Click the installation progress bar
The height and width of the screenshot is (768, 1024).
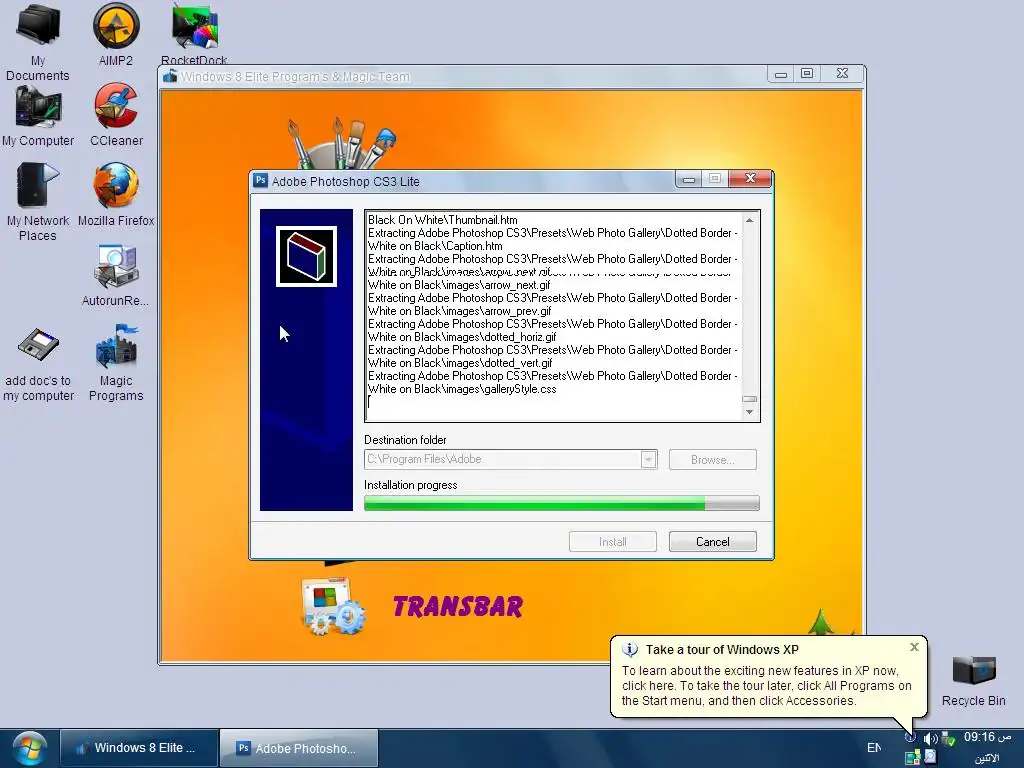click(x=562, y=503)
